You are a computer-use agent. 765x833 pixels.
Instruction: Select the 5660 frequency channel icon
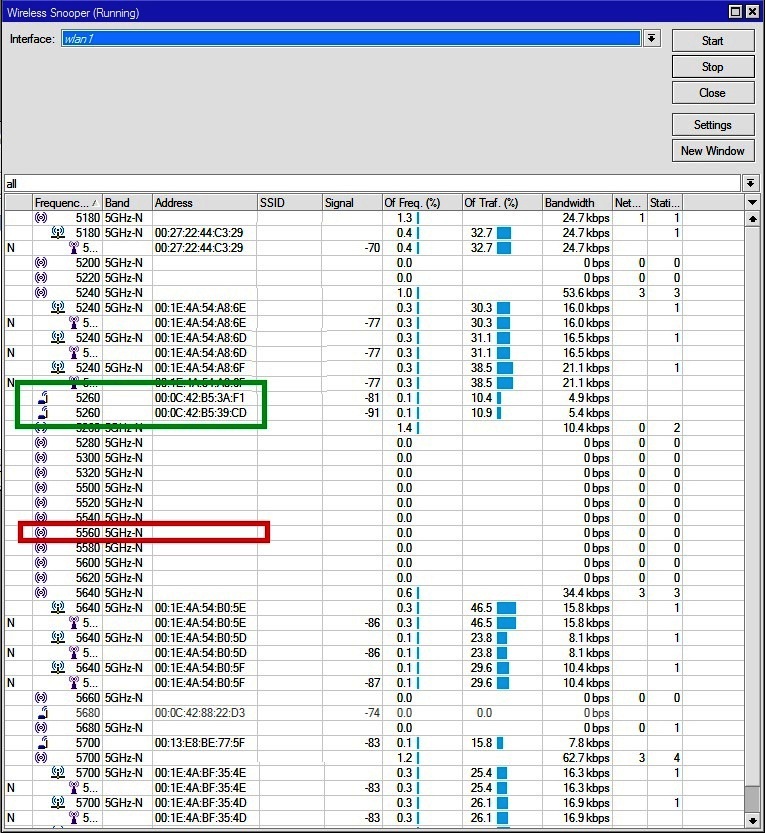click(41, 698)
